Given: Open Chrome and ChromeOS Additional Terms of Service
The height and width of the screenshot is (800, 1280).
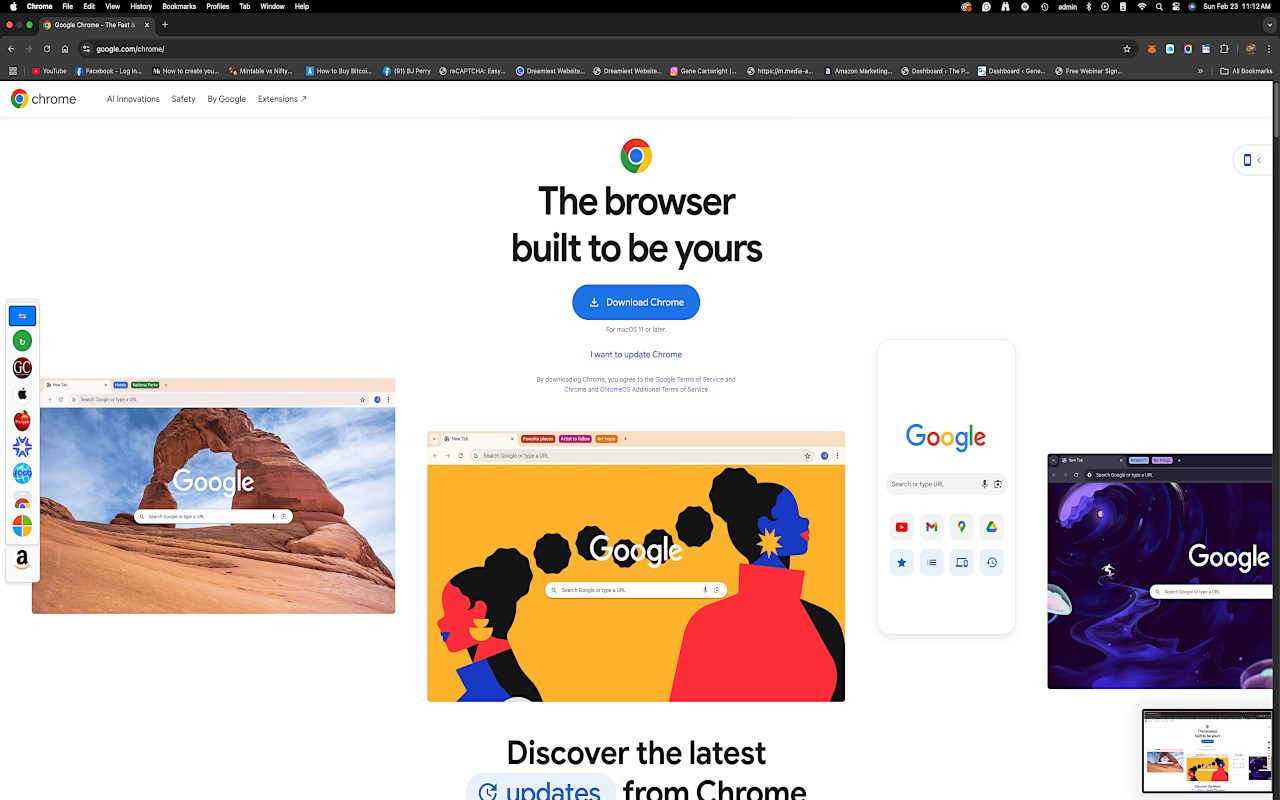Looking at the screenshot, I should pos(636,389).
